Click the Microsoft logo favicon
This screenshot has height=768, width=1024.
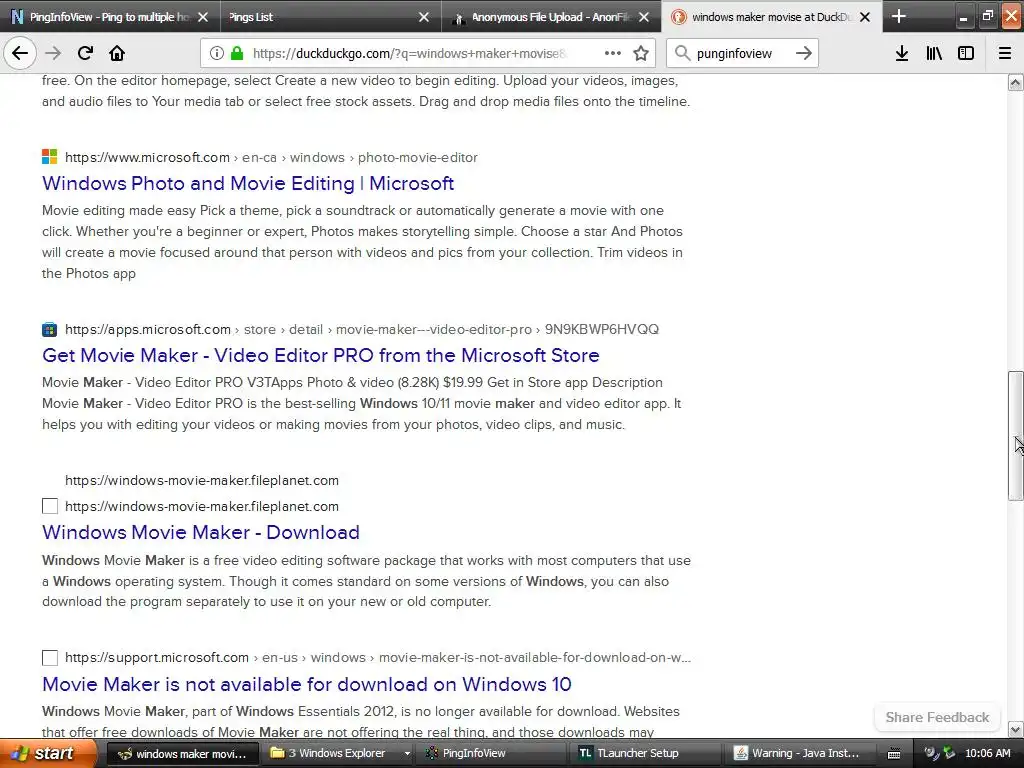click(x=50, y=157)
